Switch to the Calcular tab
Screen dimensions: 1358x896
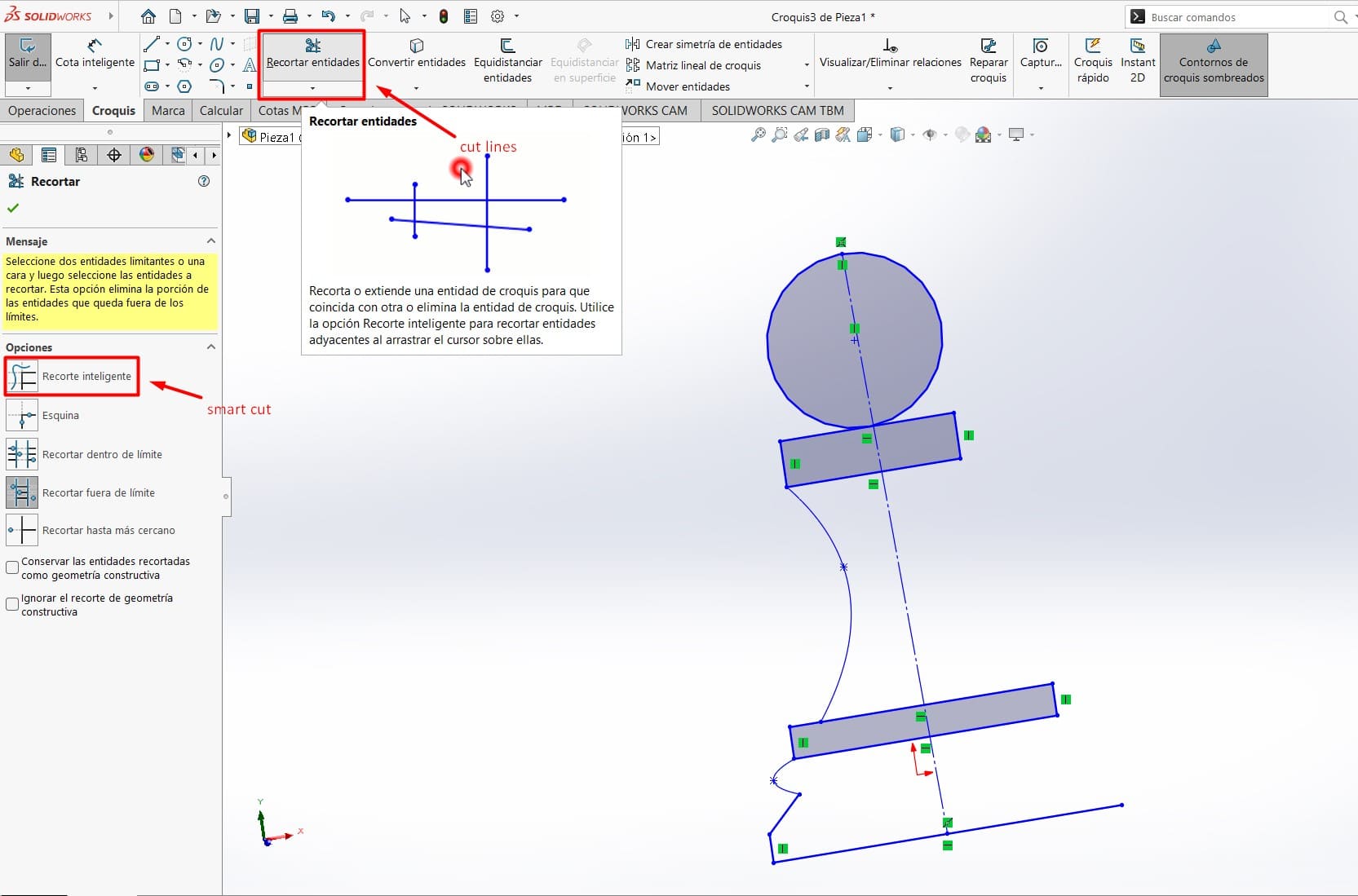(221, 111)
